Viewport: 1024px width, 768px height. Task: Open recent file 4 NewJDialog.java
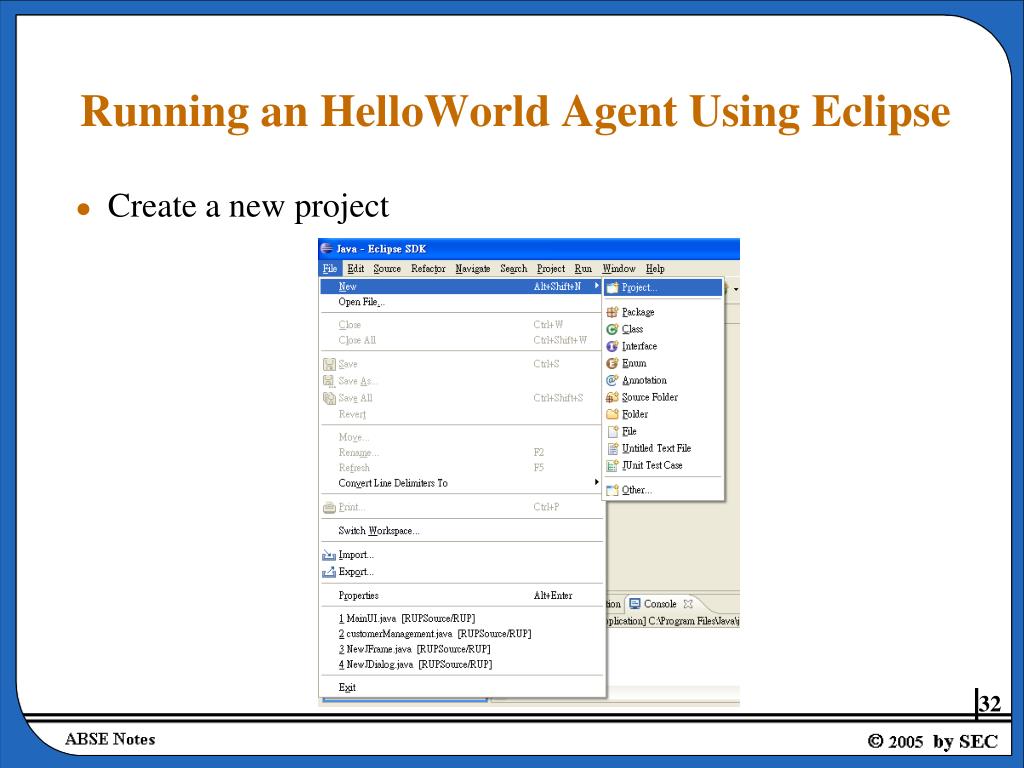(x=461, y=664)
